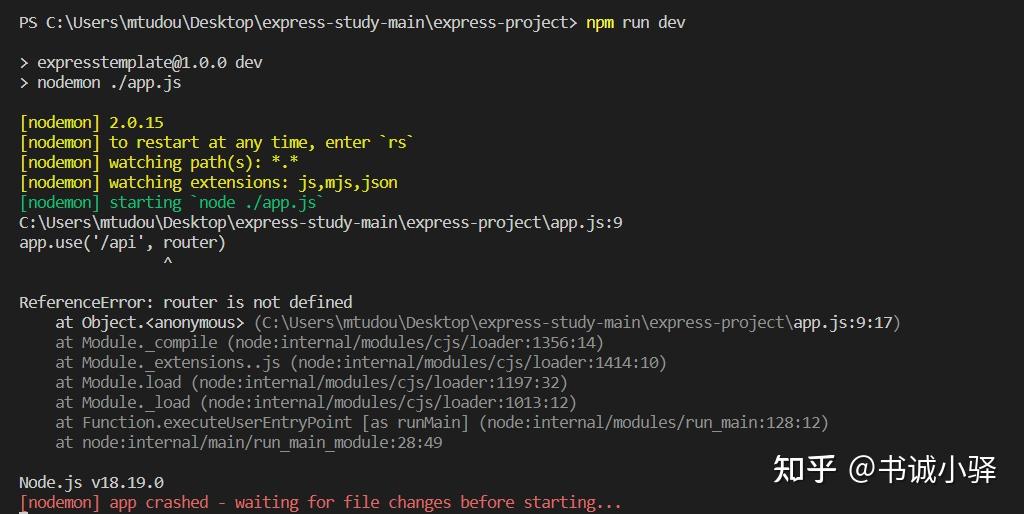Click the 'at Object.<anonymous>' stack frame text
The image size is (1024, 514).
(150, 323)
